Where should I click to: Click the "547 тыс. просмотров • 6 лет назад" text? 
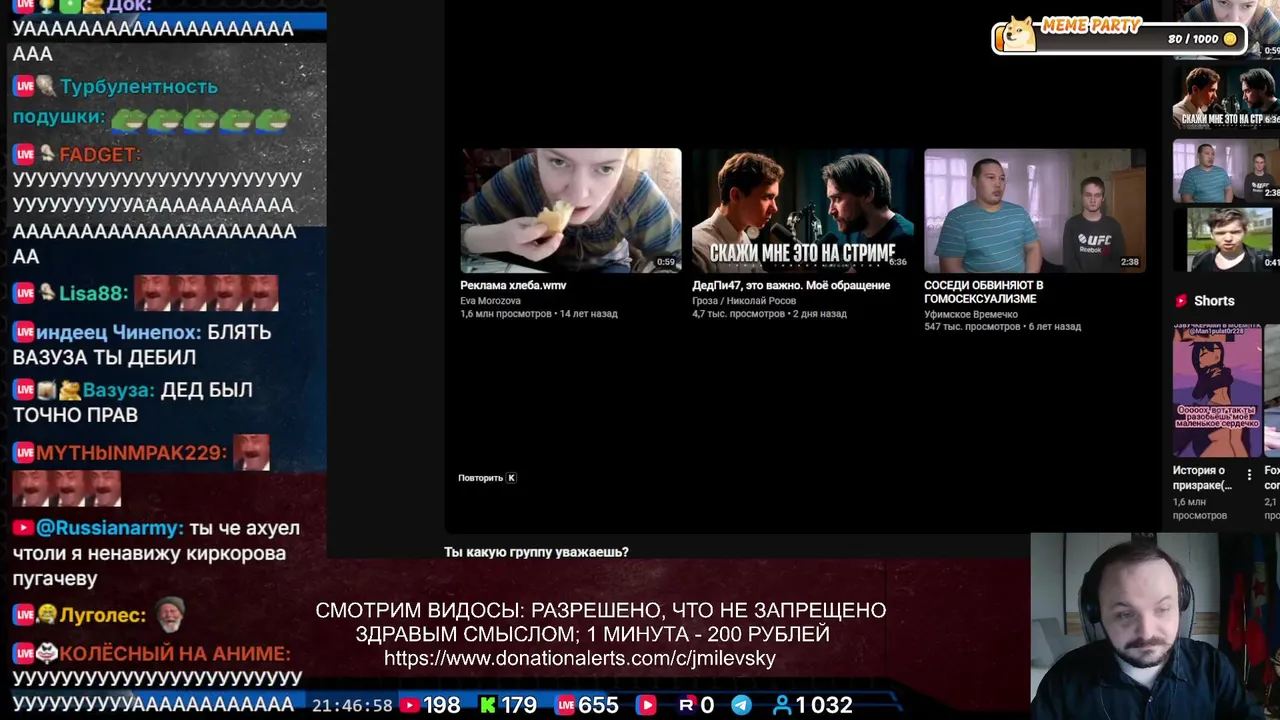(1002, 327)
